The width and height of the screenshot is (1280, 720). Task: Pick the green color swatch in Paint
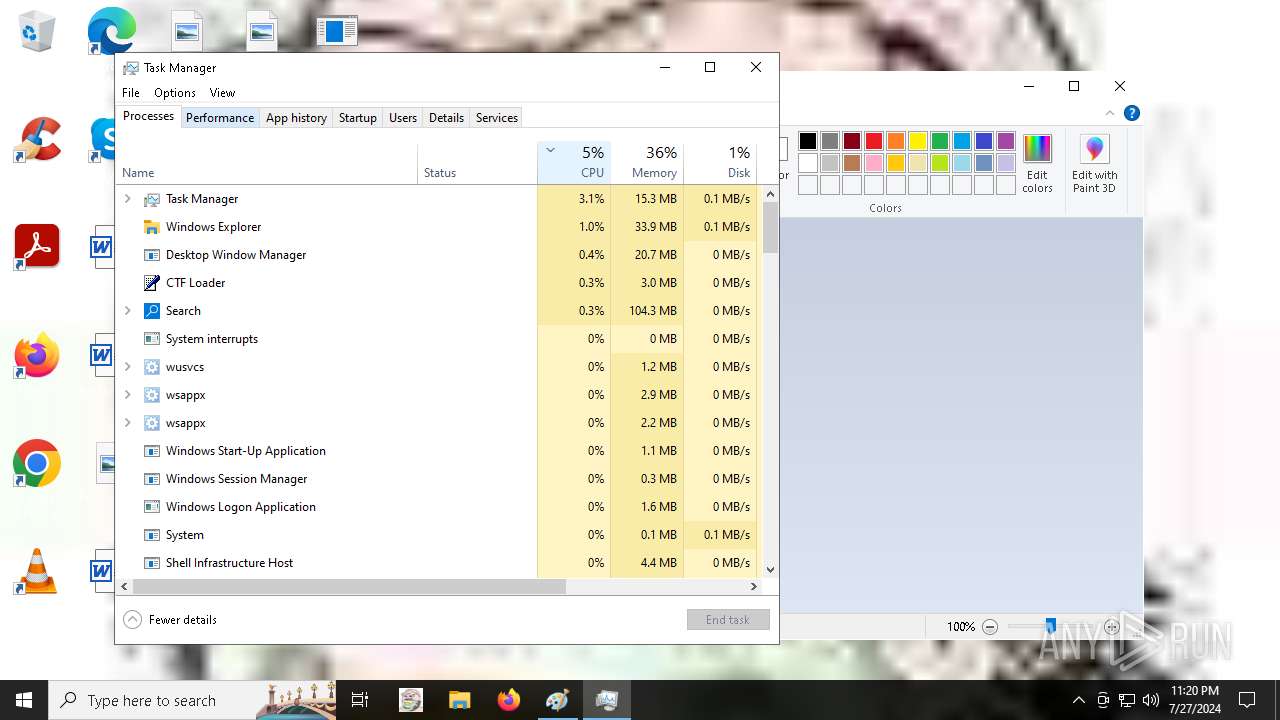coord(940,141)
